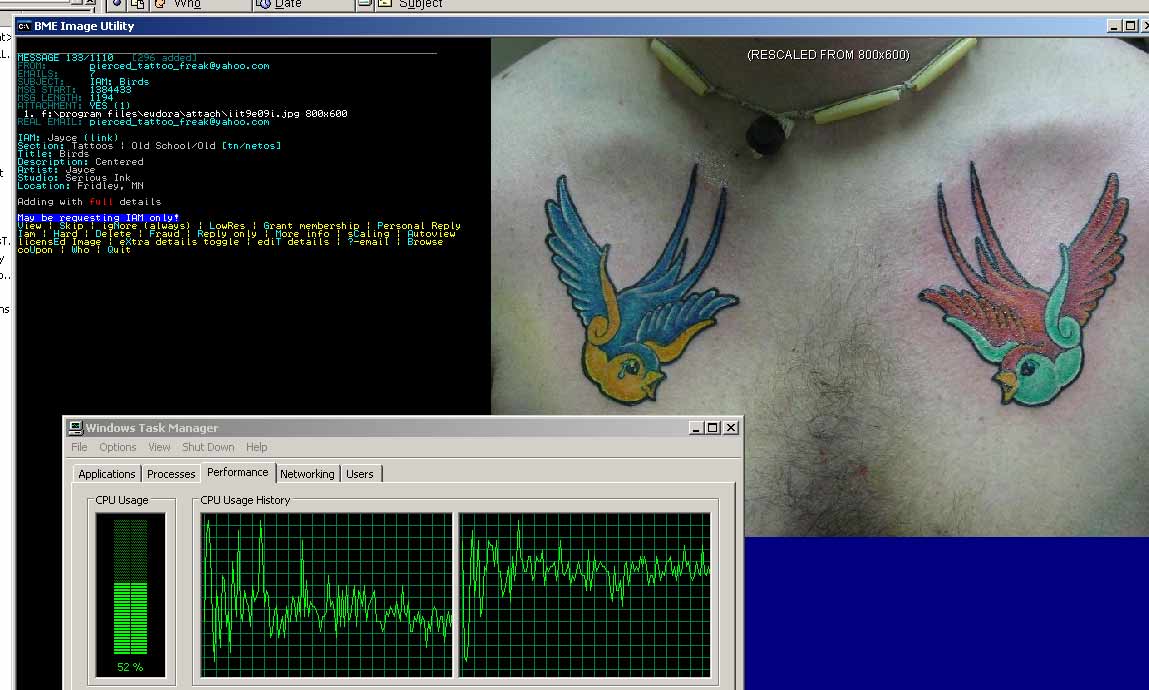Screen dimensions: 1149x690
Task: Click the CPU Usage meter showing 52%
Action: point(130,588)
